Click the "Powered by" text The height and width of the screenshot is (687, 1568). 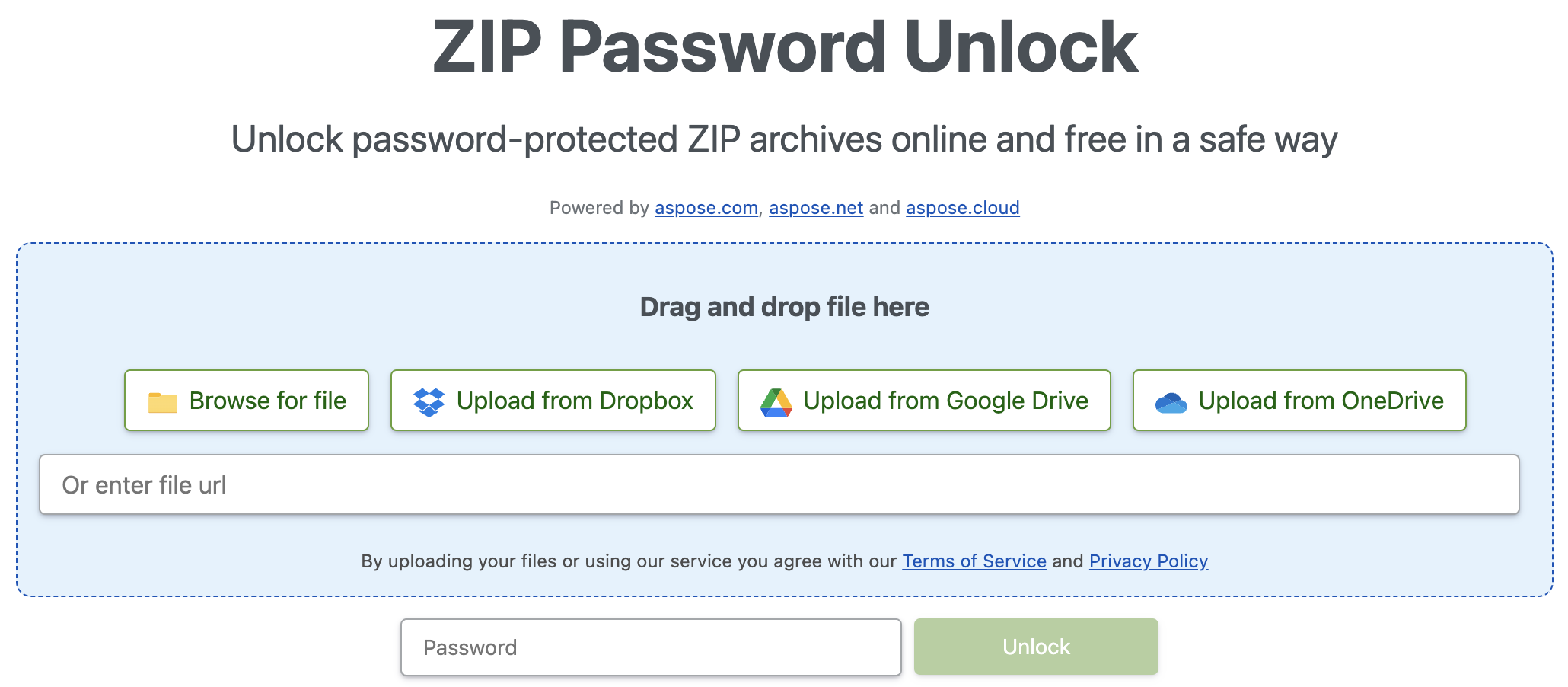tap(598, 208)
